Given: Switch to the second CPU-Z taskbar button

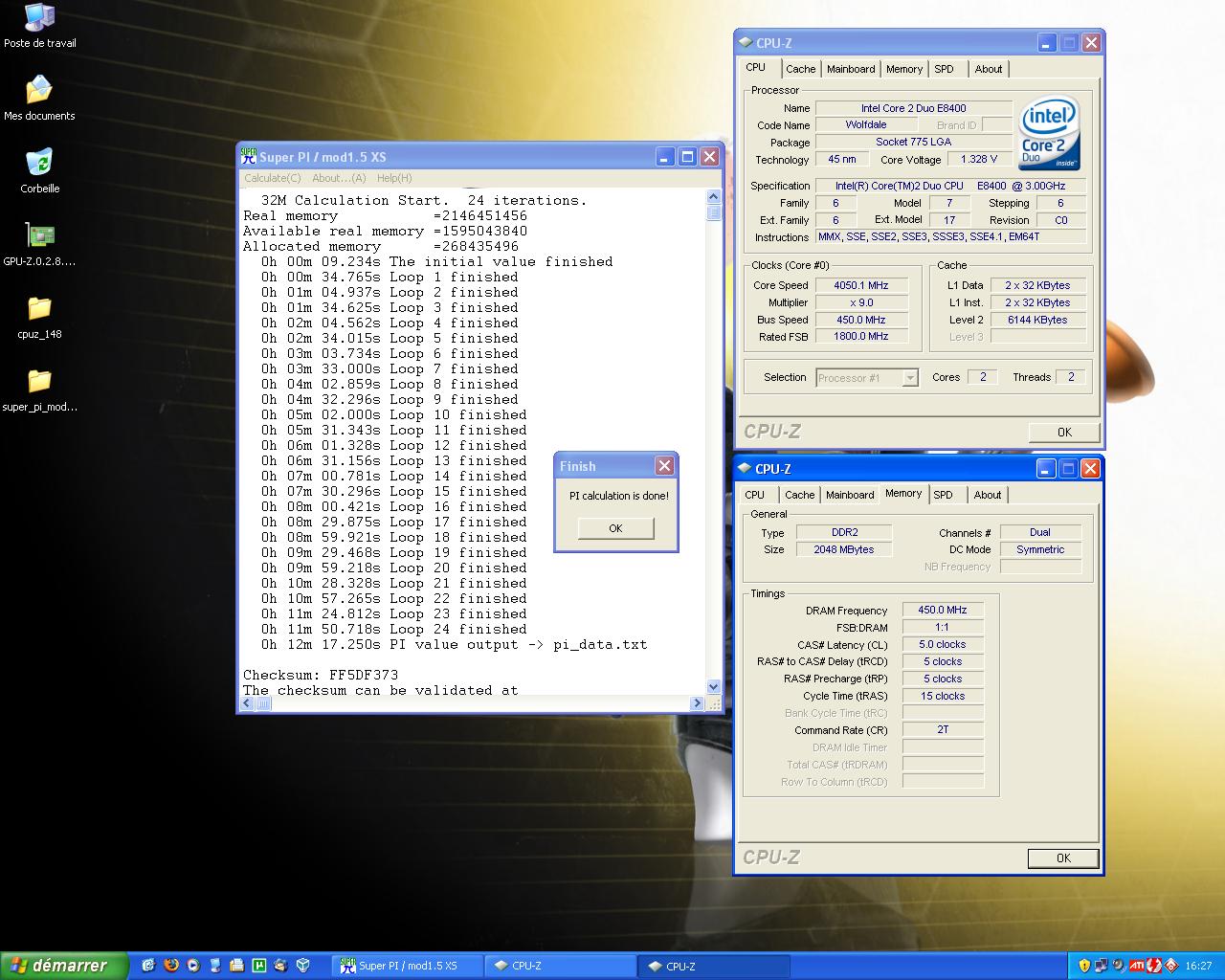Looking at the screenshot, I should [715, 966].
